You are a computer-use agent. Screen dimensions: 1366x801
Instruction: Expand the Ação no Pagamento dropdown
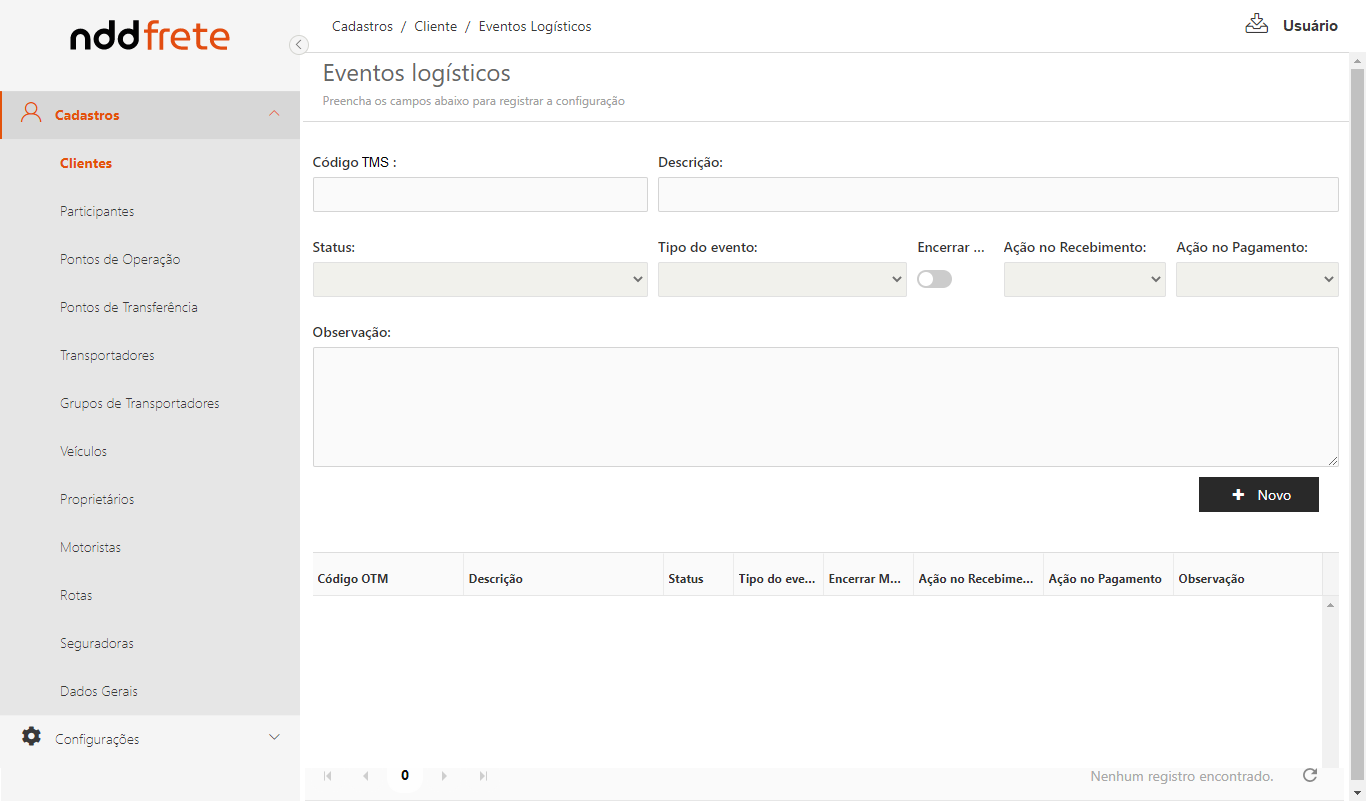1256,279
